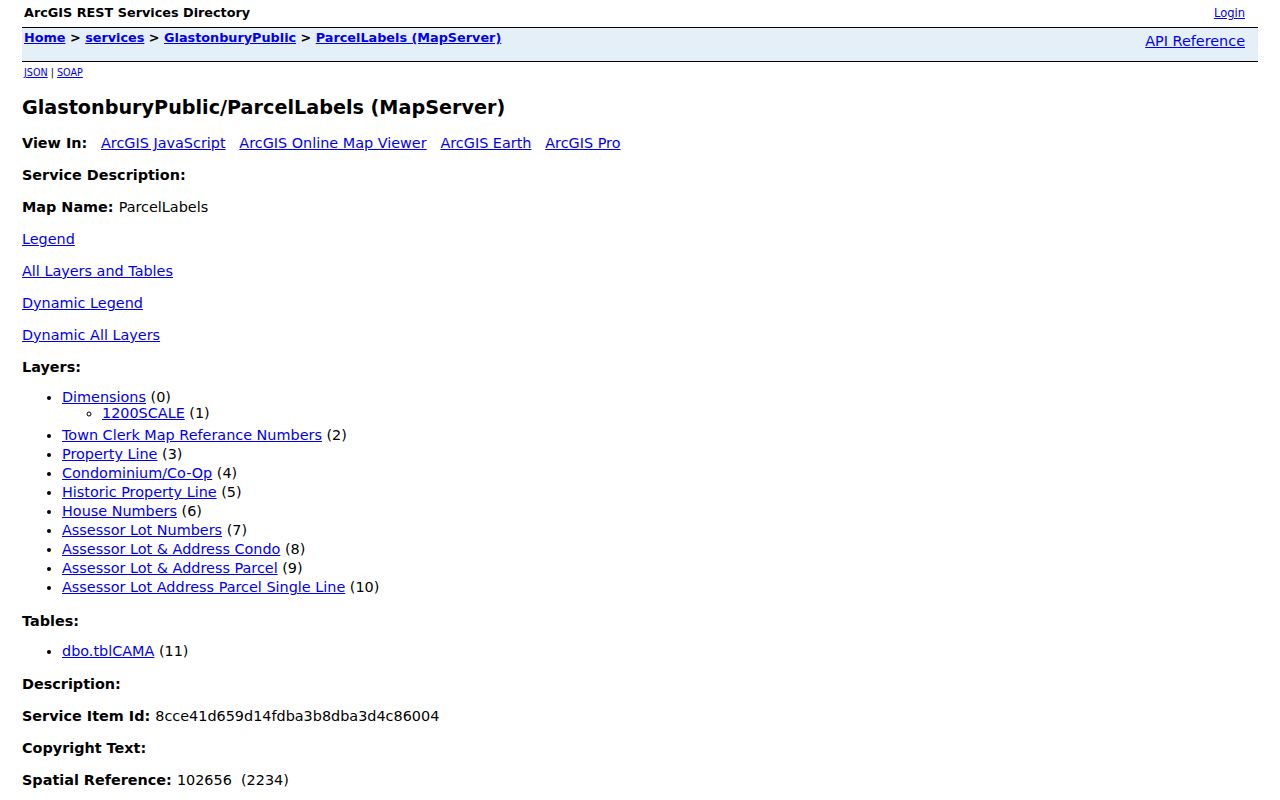
Task: Open Dynamic All Layers link
Action: click(91, 335)
